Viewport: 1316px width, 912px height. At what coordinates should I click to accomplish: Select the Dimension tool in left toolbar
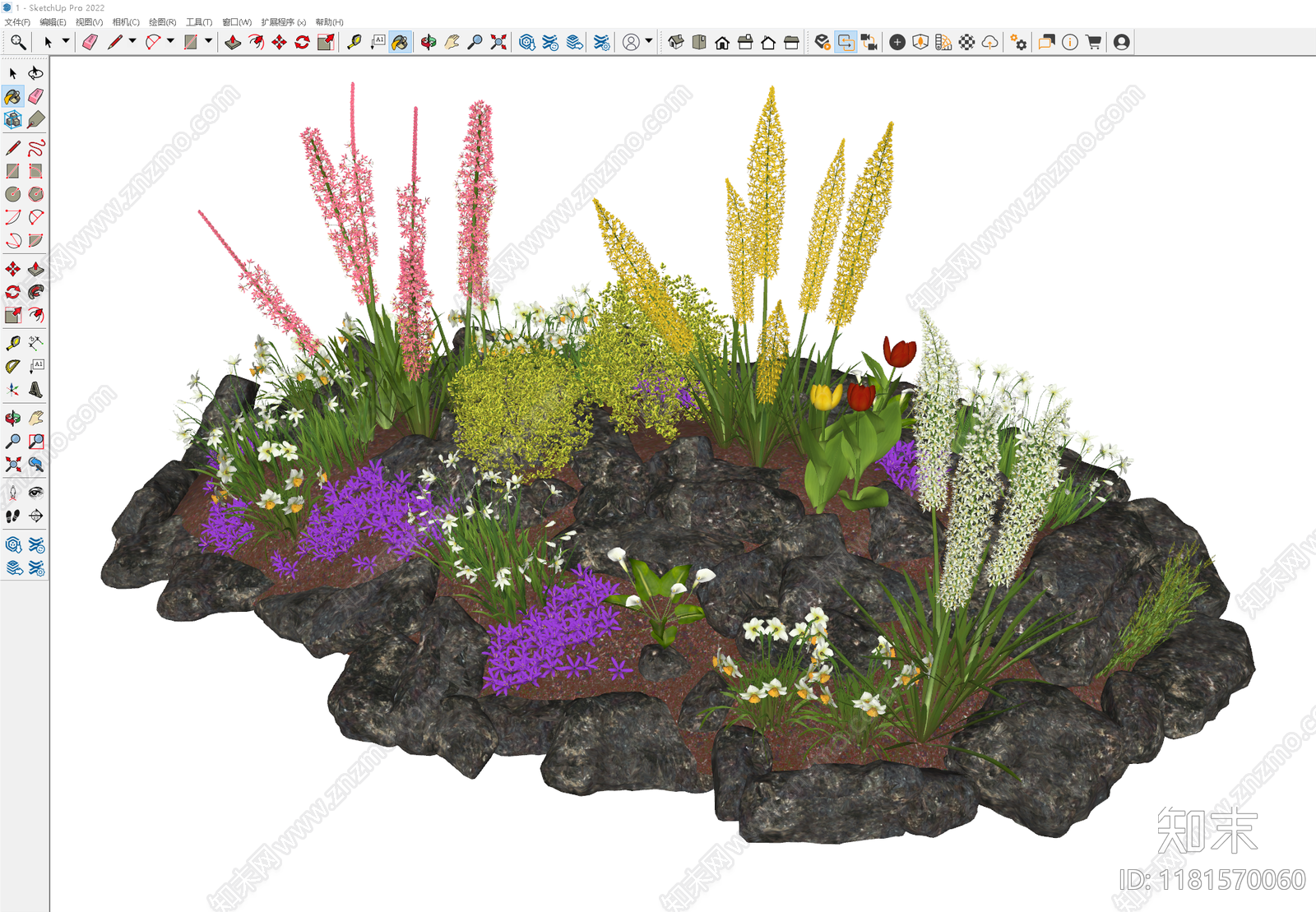35,343
